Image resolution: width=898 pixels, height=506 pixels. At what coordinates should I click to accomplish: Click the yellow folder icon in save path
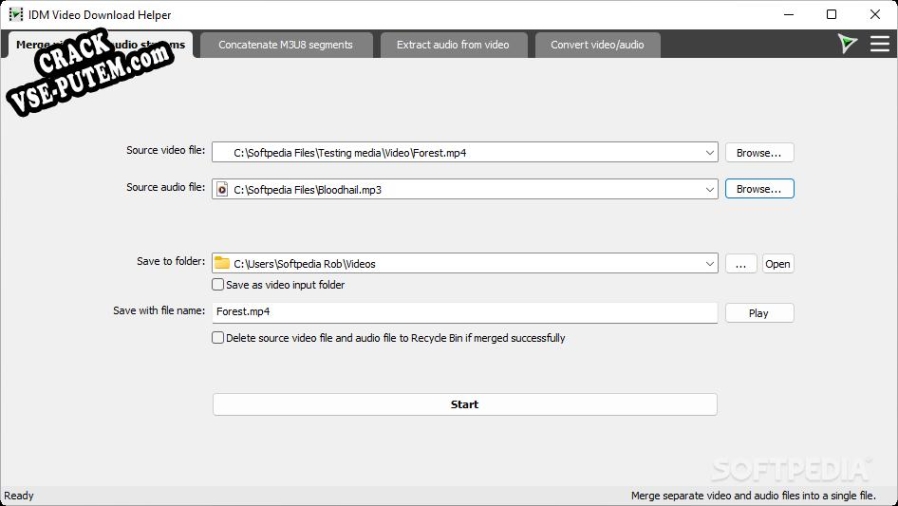(x=223, y=263)
